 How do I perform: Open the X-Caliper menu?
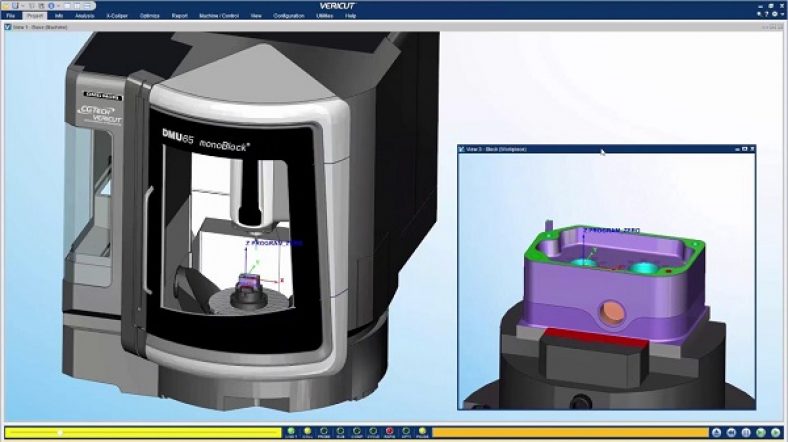117,16
